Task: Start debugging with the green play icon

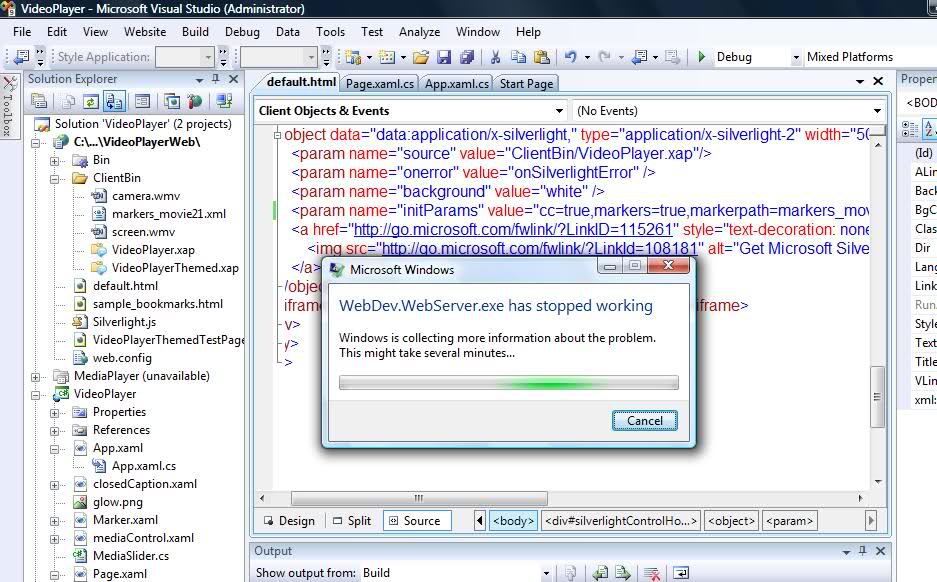Action: pos(702,57)
